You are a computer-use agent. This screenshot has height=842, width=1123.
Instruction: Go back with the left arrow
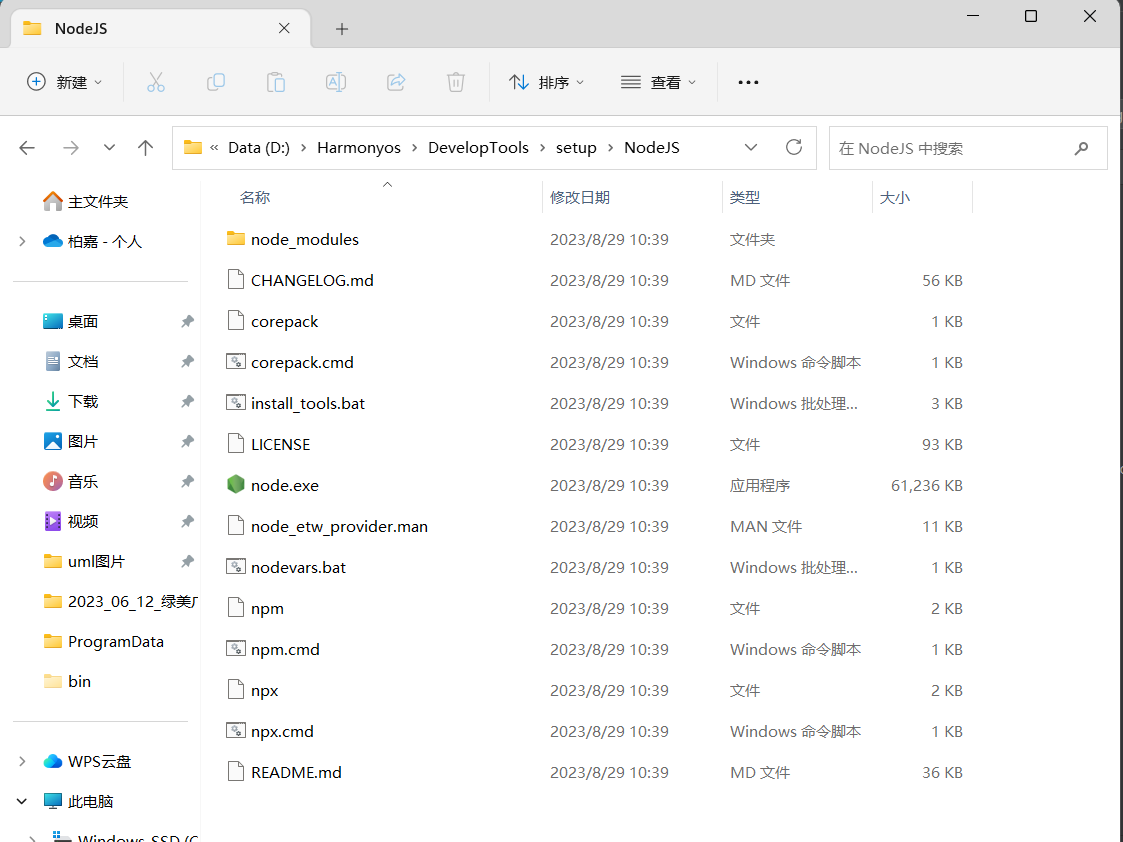click(27, 148)
